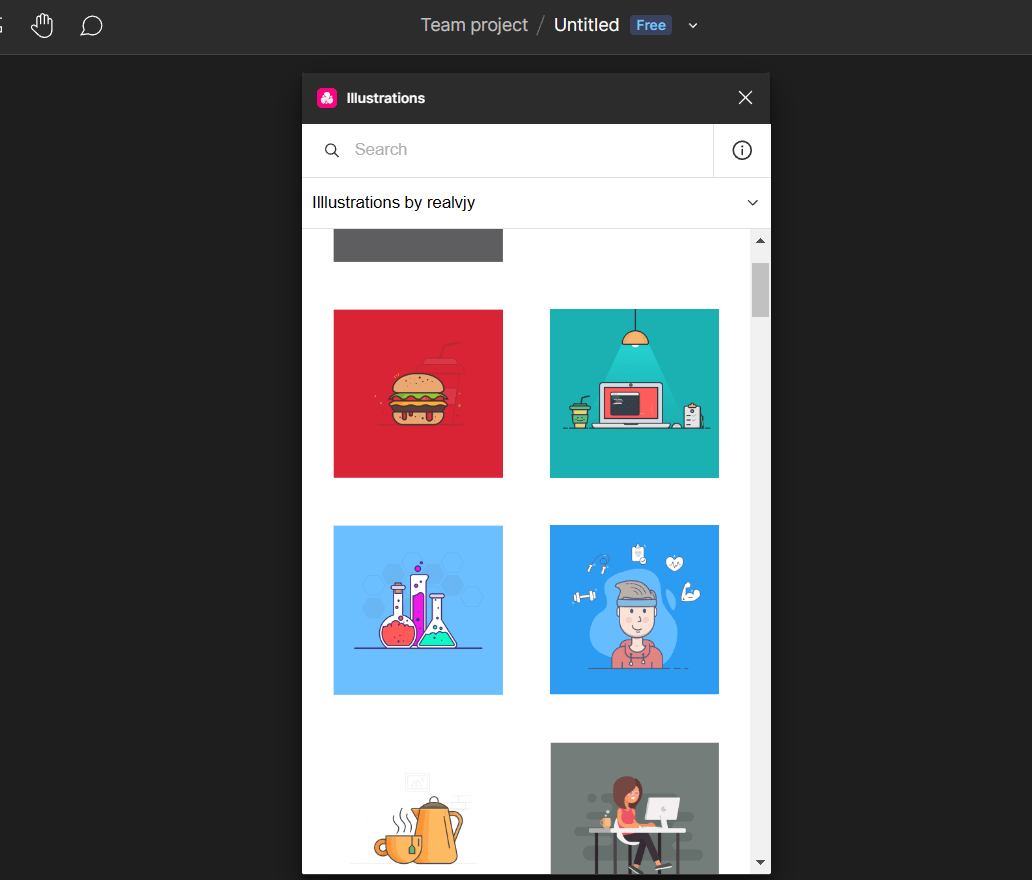The image size is (1032, 880).
Task: Select the Hand tool in the toolbar
Action: point(42,25)
